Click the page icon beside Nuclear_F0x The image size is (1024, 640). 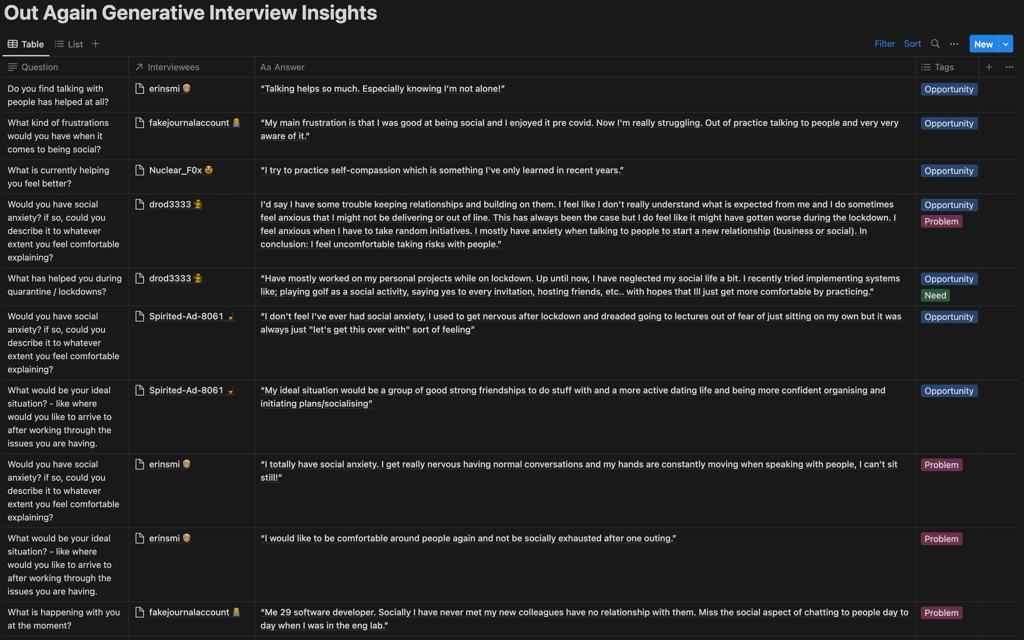coord(140,170)
